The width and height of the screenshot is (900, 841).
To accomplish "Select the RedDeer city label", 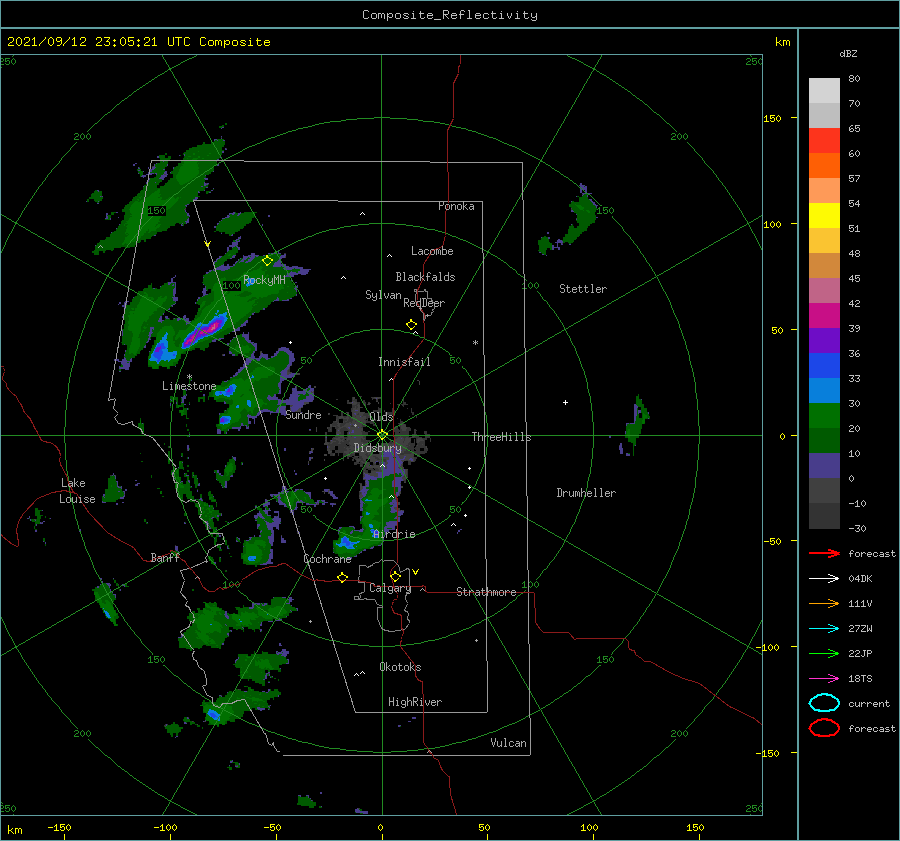I will [x=424, y=303].
